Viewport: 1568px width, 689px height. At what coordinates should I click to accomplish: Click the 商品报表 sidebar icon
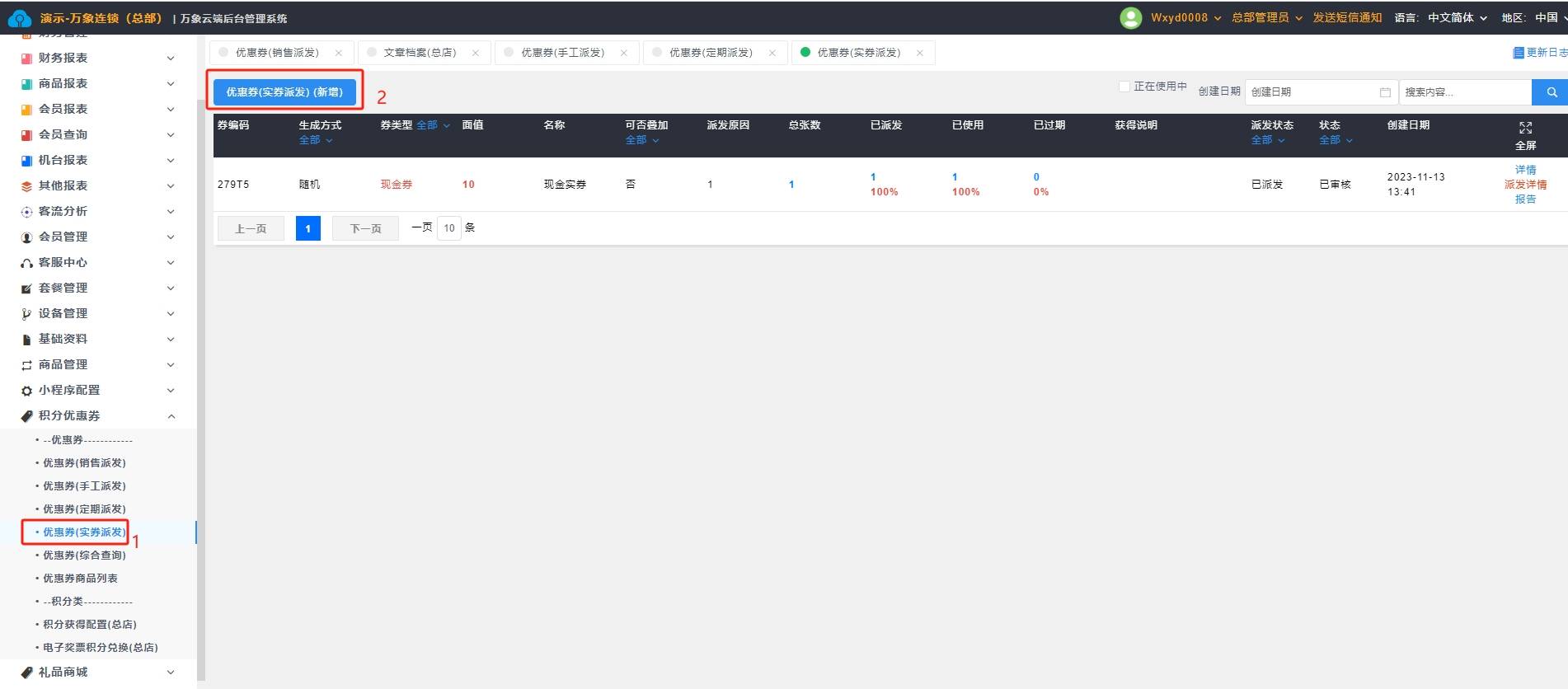point(26,84)
